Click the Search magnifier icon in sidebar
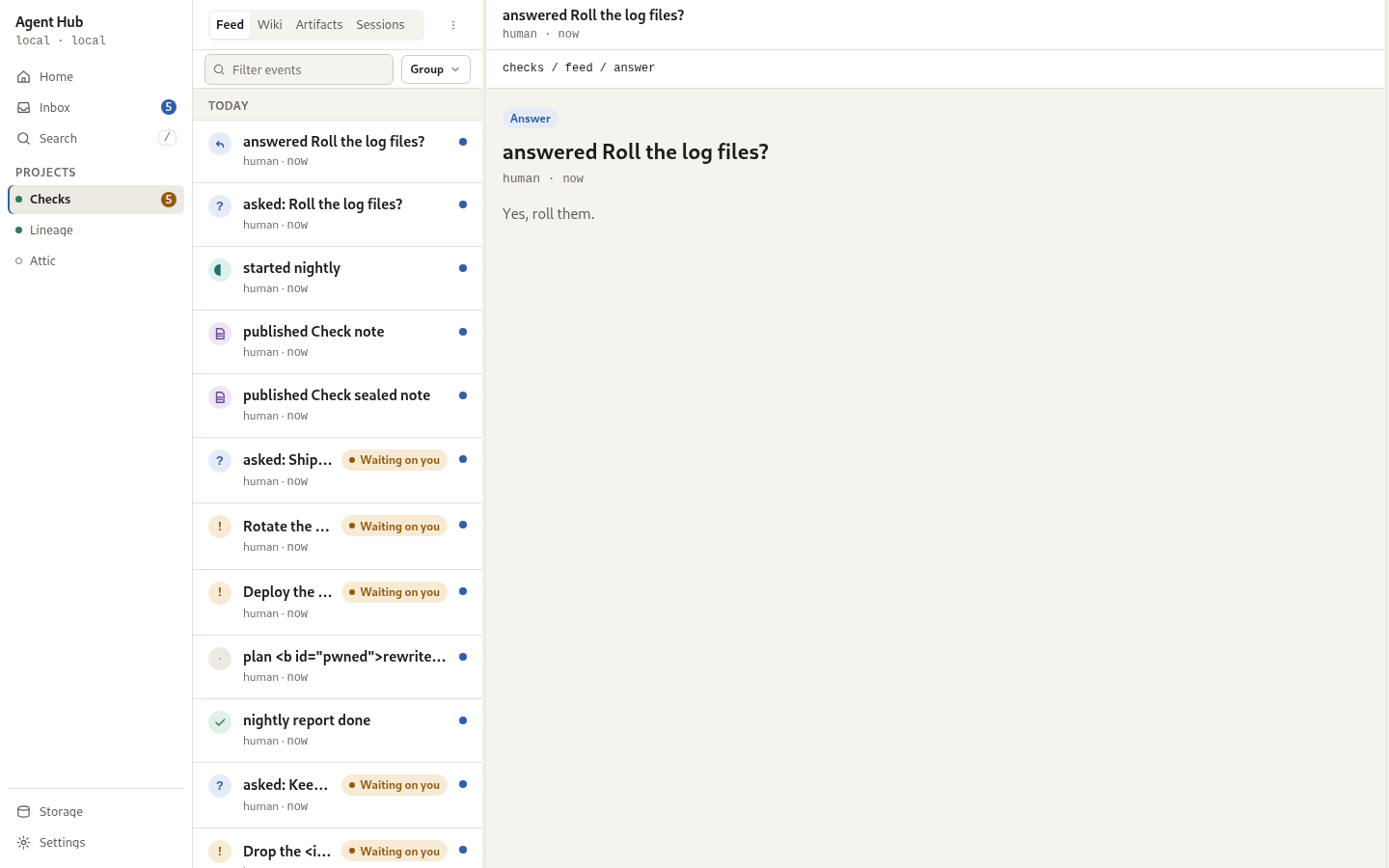Image resolution: width=1389 pixels, height=868 pixels. tap(24, 139)
